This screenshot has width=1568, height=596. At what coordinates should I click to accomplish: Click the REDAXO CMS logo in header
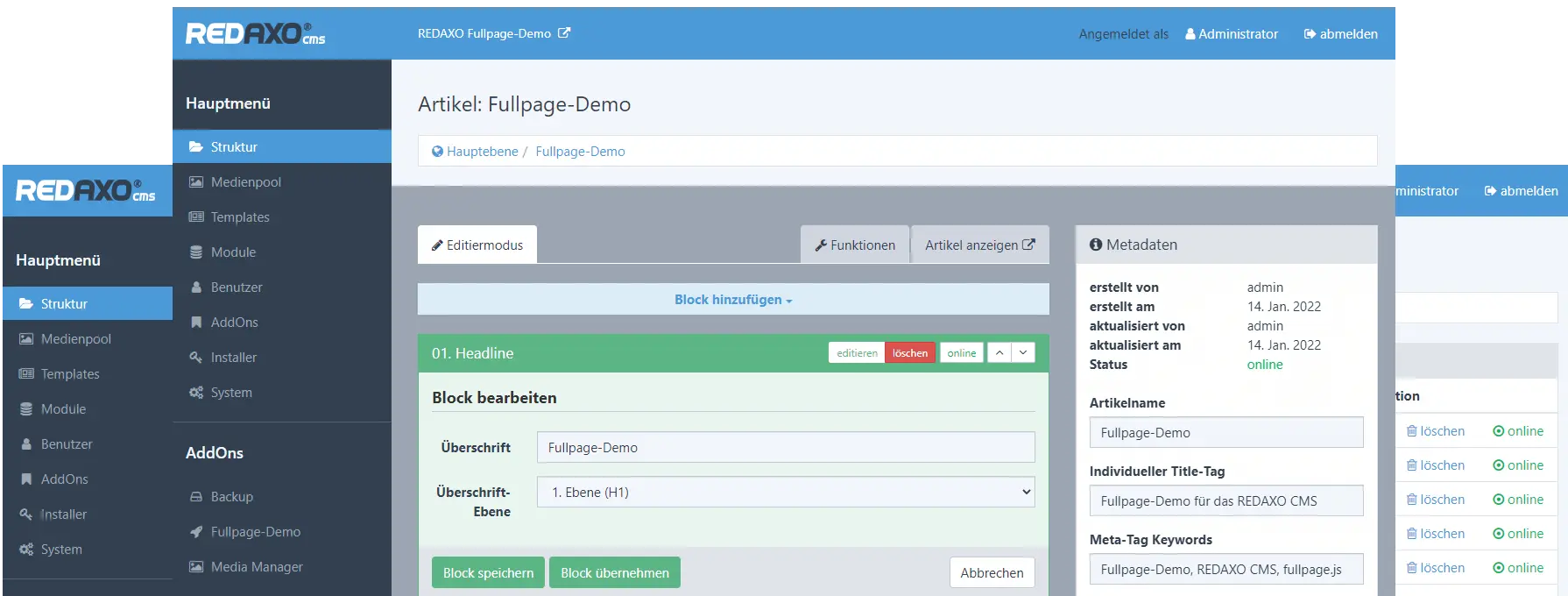point(255,34)
